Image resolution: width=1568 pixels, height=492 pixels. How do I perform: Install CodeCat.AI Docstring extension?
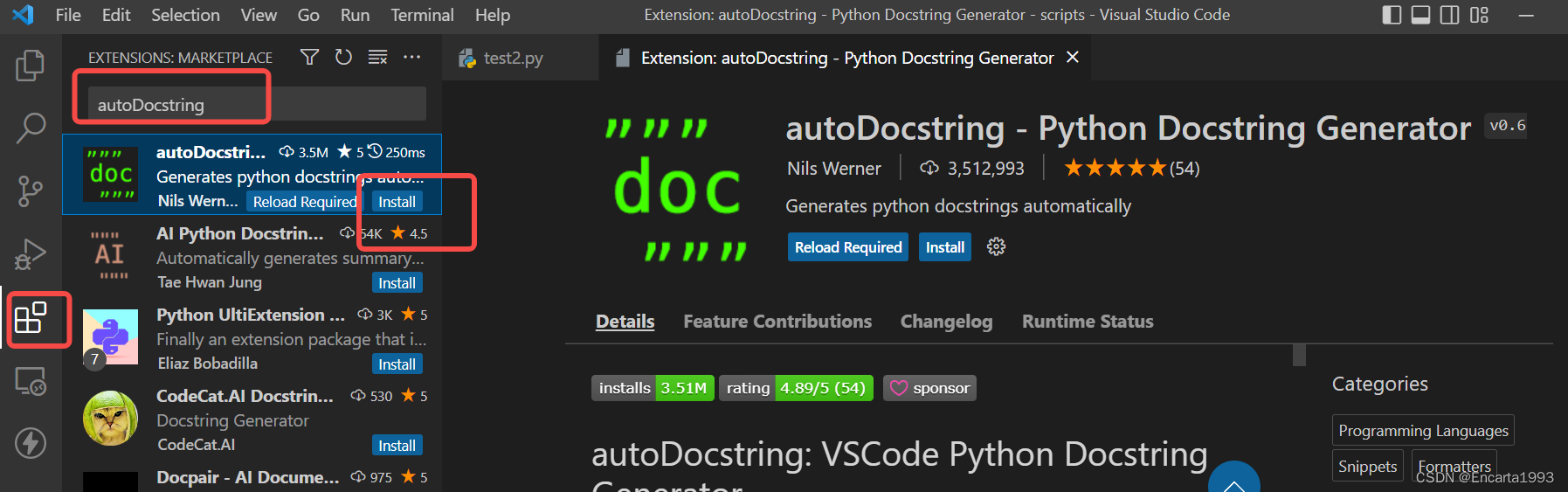click(397, 446)
